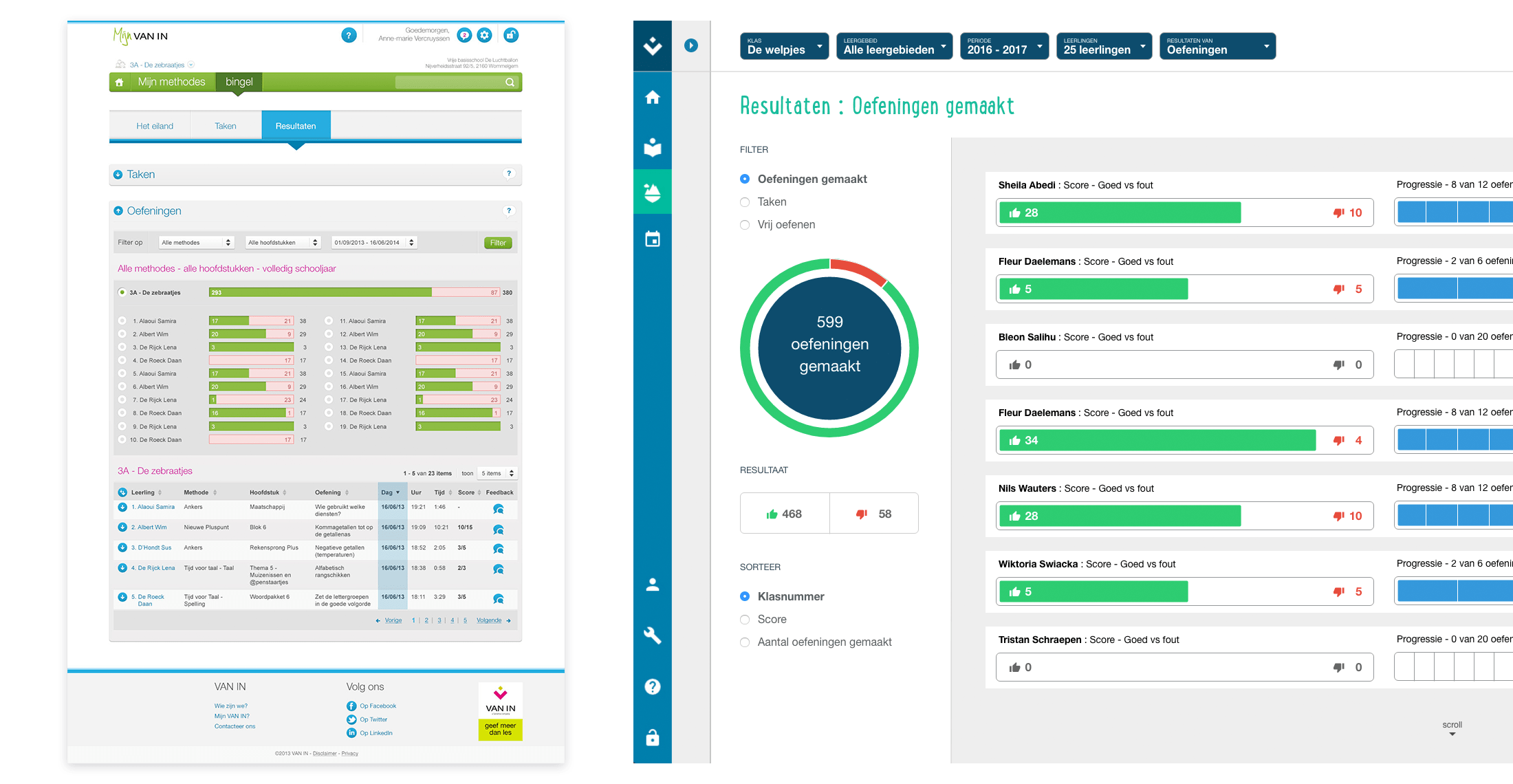Open 5 items per page dropdown

point(497,473)
